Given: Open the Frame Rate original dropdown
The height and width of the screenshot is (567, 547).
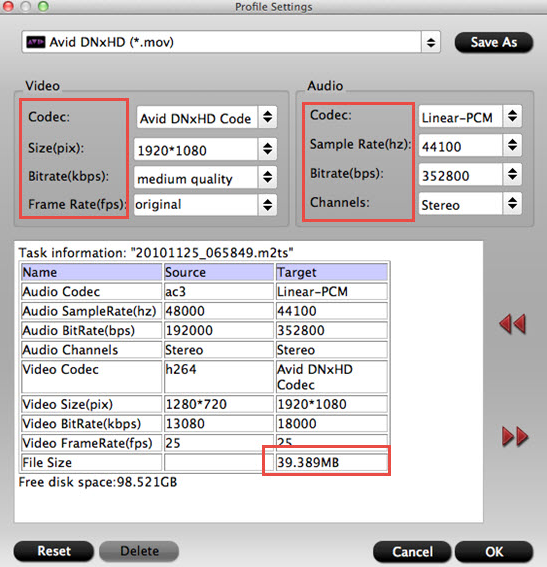Looking at the screenshot, I should pos(268,205).
